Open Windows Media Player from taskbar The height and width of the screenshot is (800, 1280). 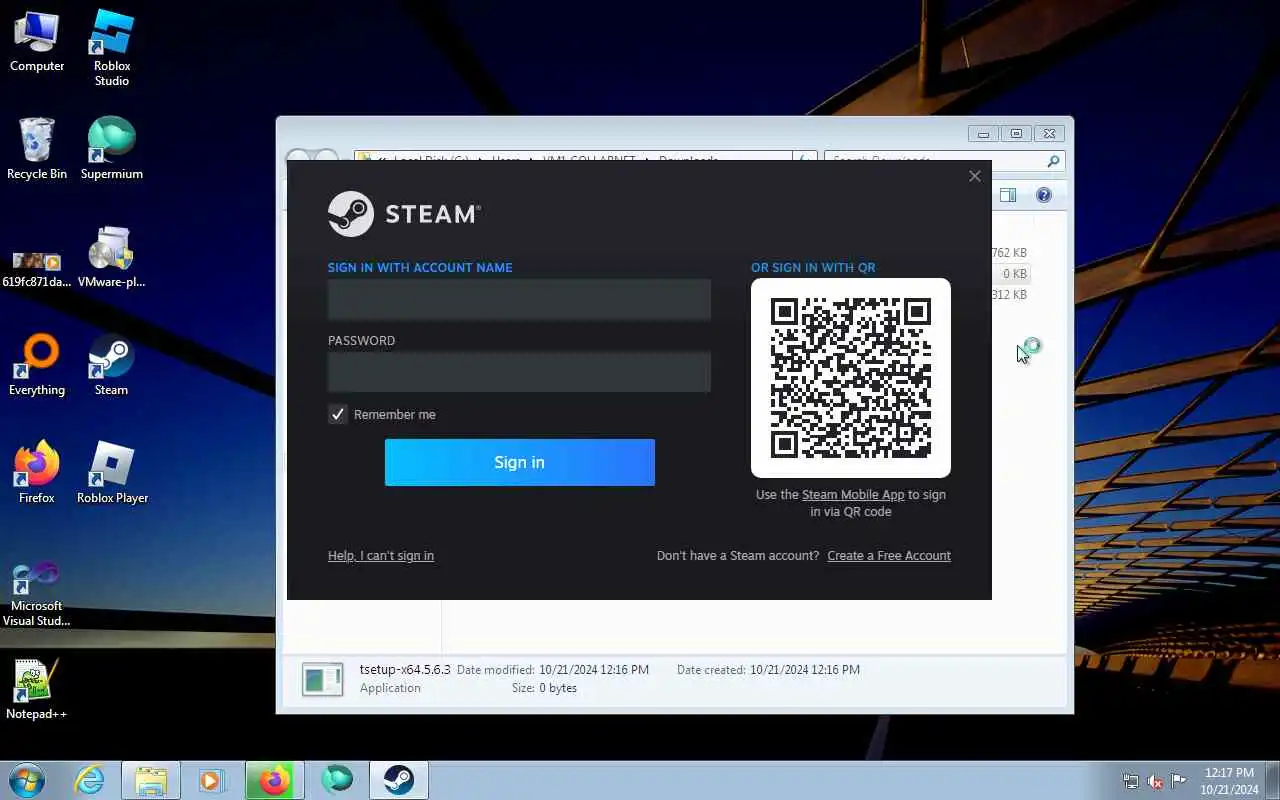[212, 780]
